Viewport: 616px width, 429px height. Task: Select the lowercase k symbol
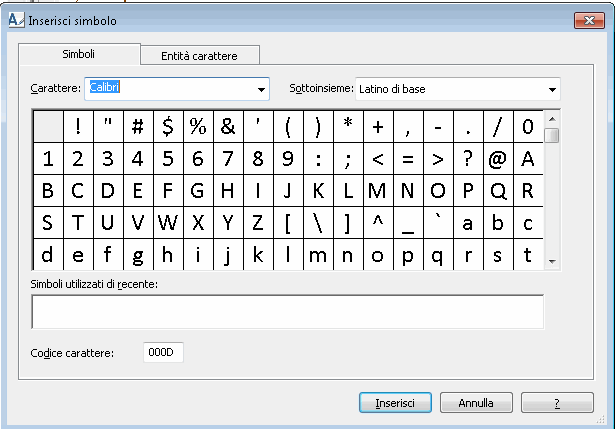[258, 255]
